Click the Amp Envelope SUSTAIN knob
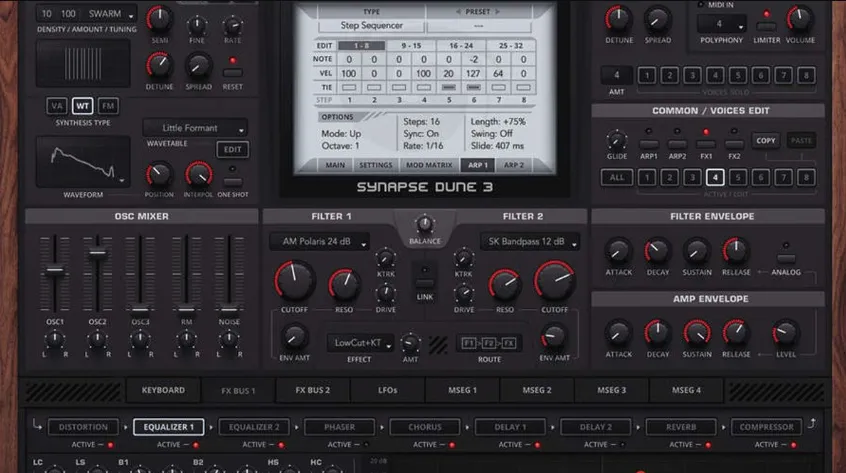 697,333
